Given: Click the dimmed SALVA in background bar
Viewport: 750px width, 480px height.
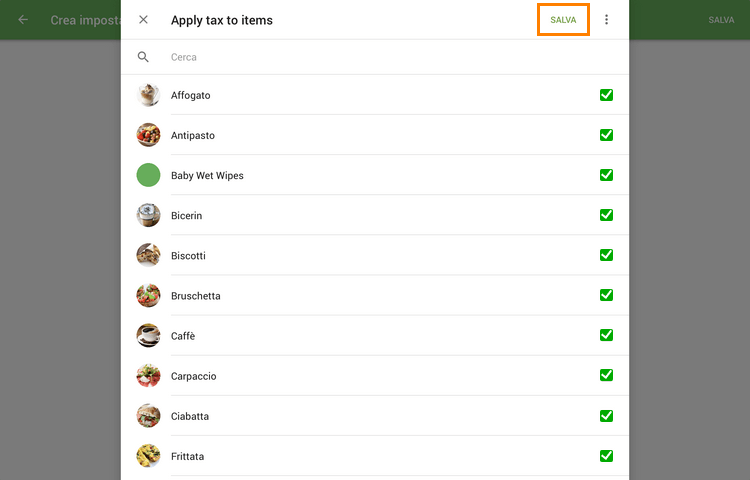Looking at the screenshot, I should click(x=721, y=20).
